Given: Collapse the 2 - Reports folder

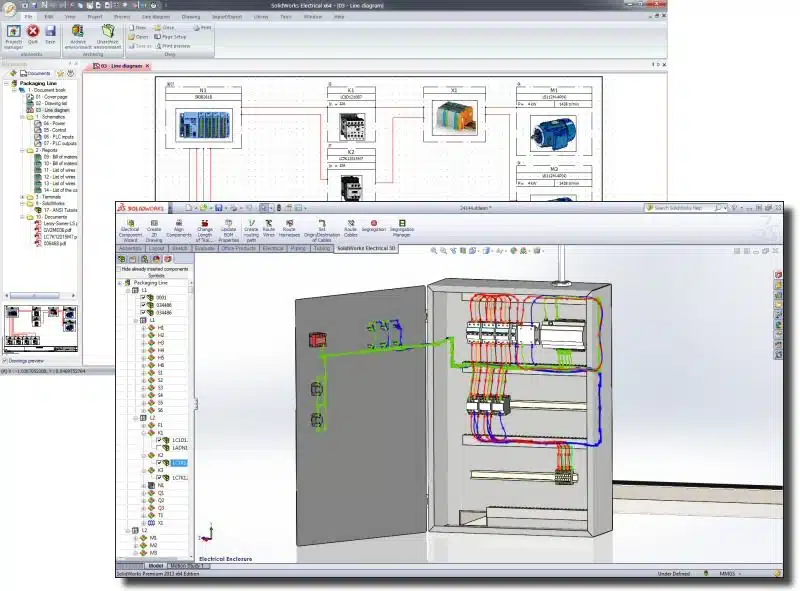Looking at the screenshot, I should [x=22, y=150].
